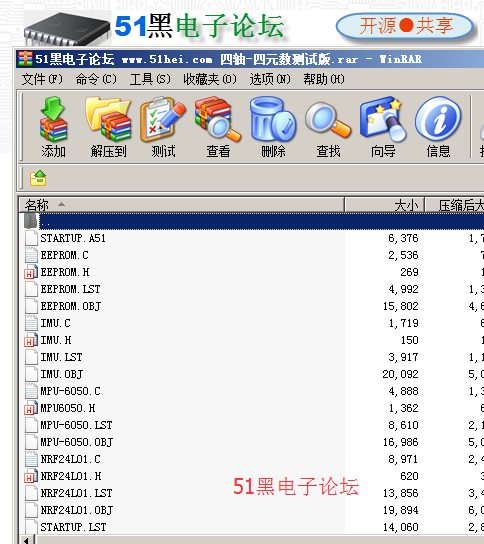This screenshot has width=484, height=544.
Task: Select the file IMU.OBJ
Action: [62, 374]
